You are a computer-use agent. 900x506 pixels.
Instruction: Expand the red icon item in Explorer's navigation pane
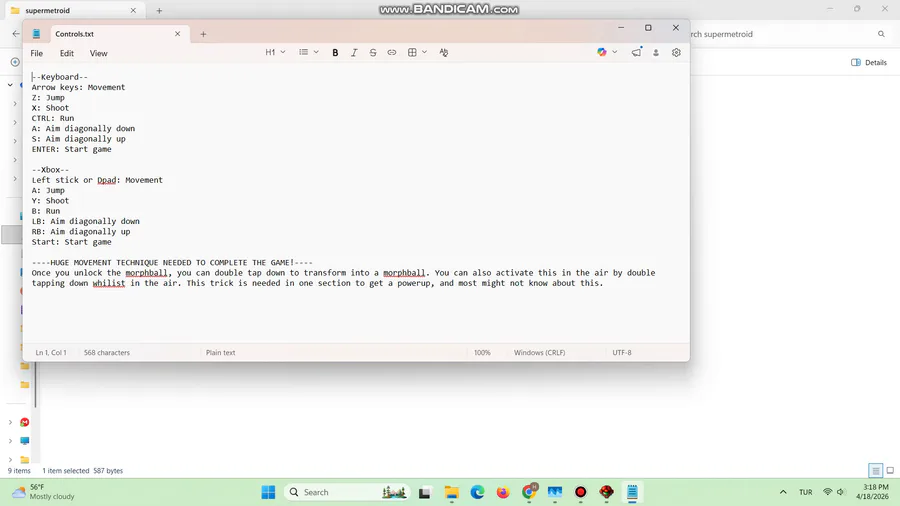click(x=10, y=422)
